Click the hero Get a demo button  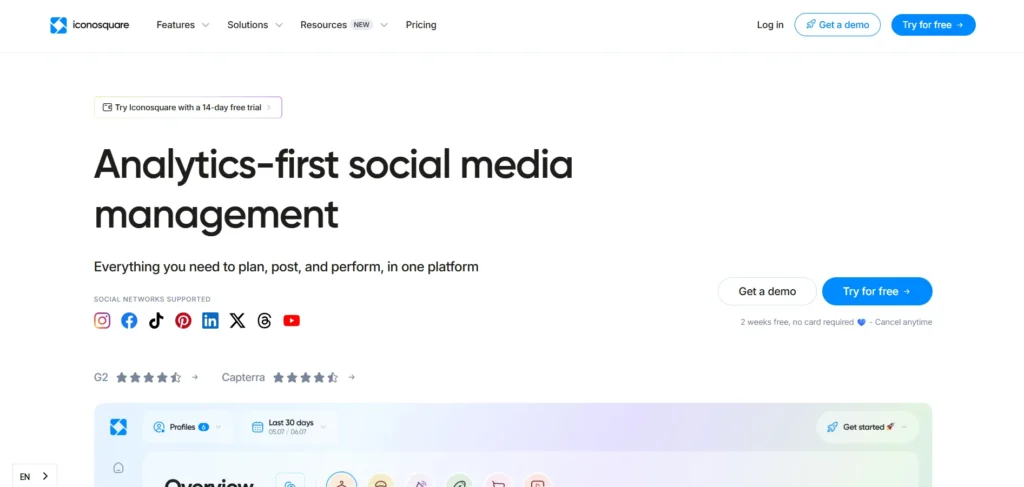pos(767,291)
